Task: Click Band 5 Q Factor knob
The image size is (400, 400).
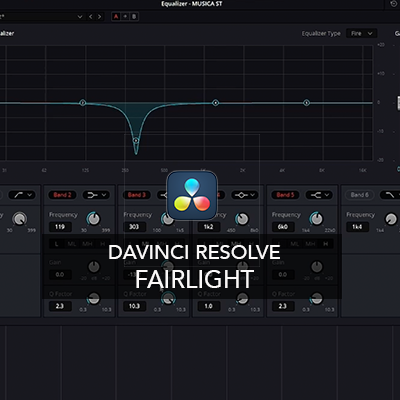Action: (x=317, y=298)
